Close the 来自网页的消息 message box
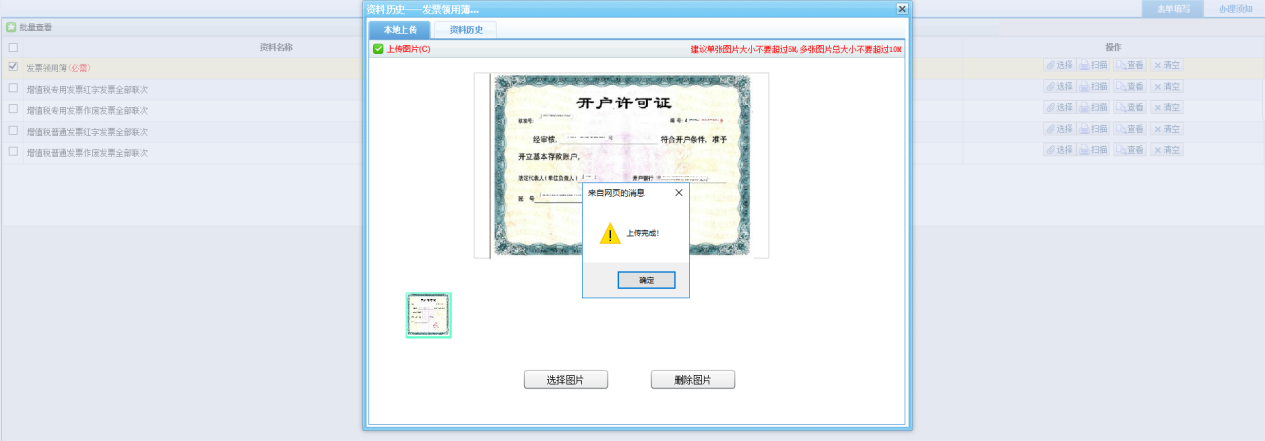The image size is (1265, 441). tap(679, 192)
